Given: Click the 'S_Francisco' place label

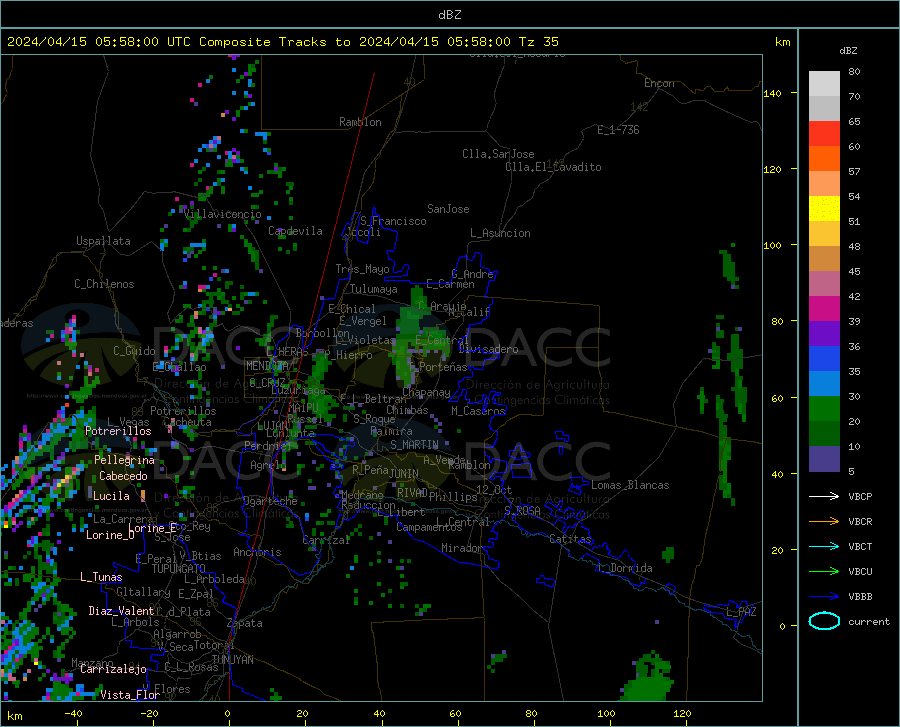Looking at the screenshot, I should click(x=393, y=221).
